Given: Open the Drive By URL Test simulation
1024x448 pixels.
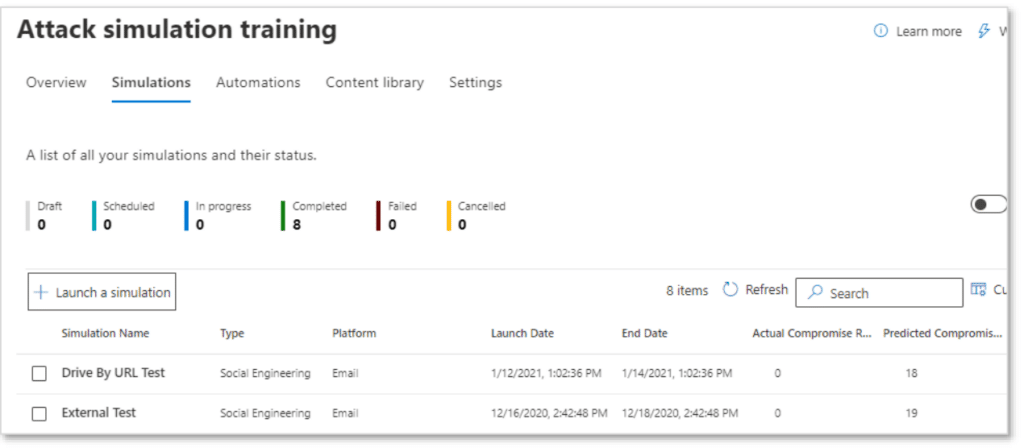Looking at the screenshot, I should [x=113, y=372].
